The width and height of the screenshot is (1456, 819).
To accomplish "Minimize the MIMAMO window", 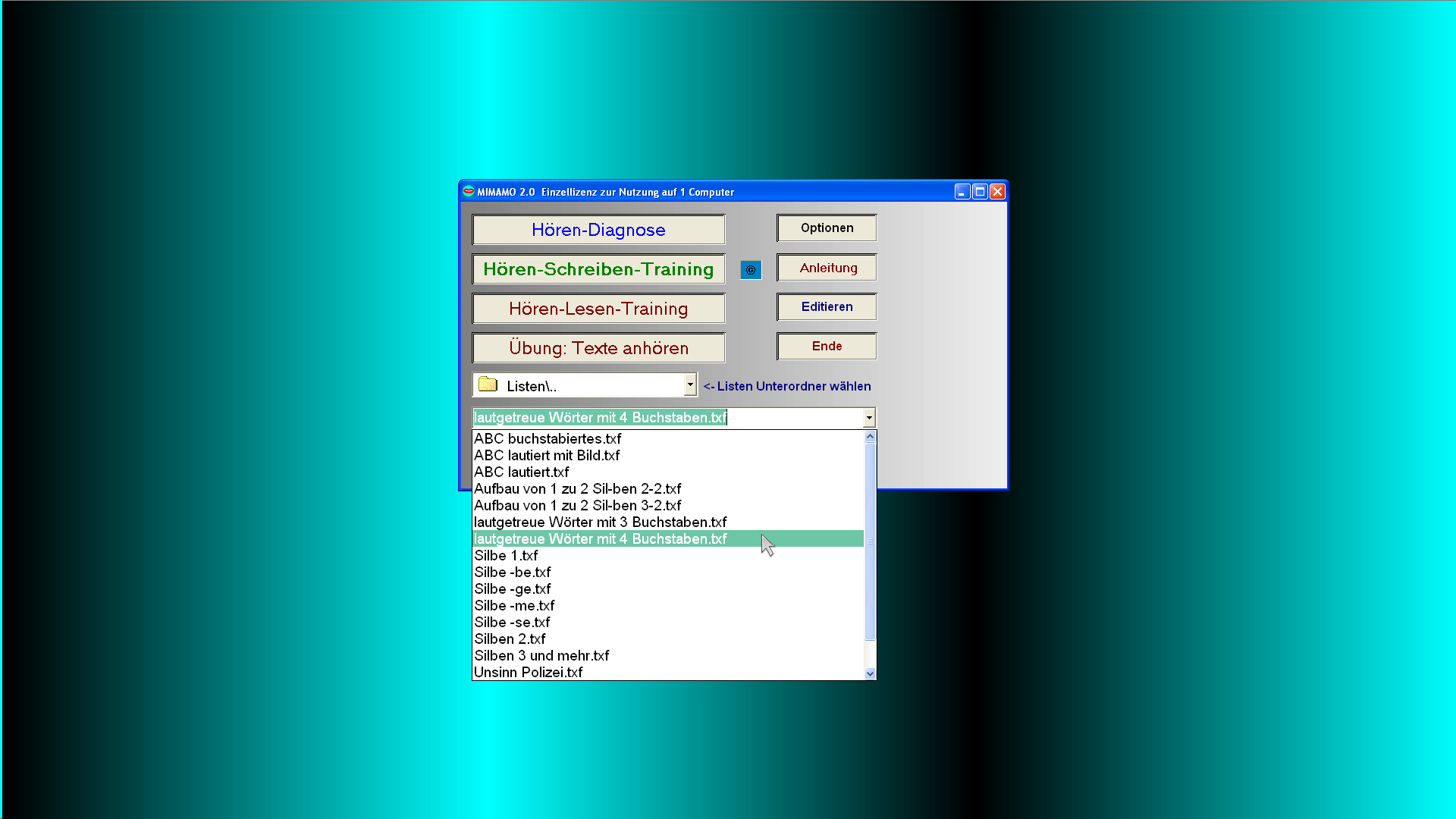I will (x=962, y=192).
